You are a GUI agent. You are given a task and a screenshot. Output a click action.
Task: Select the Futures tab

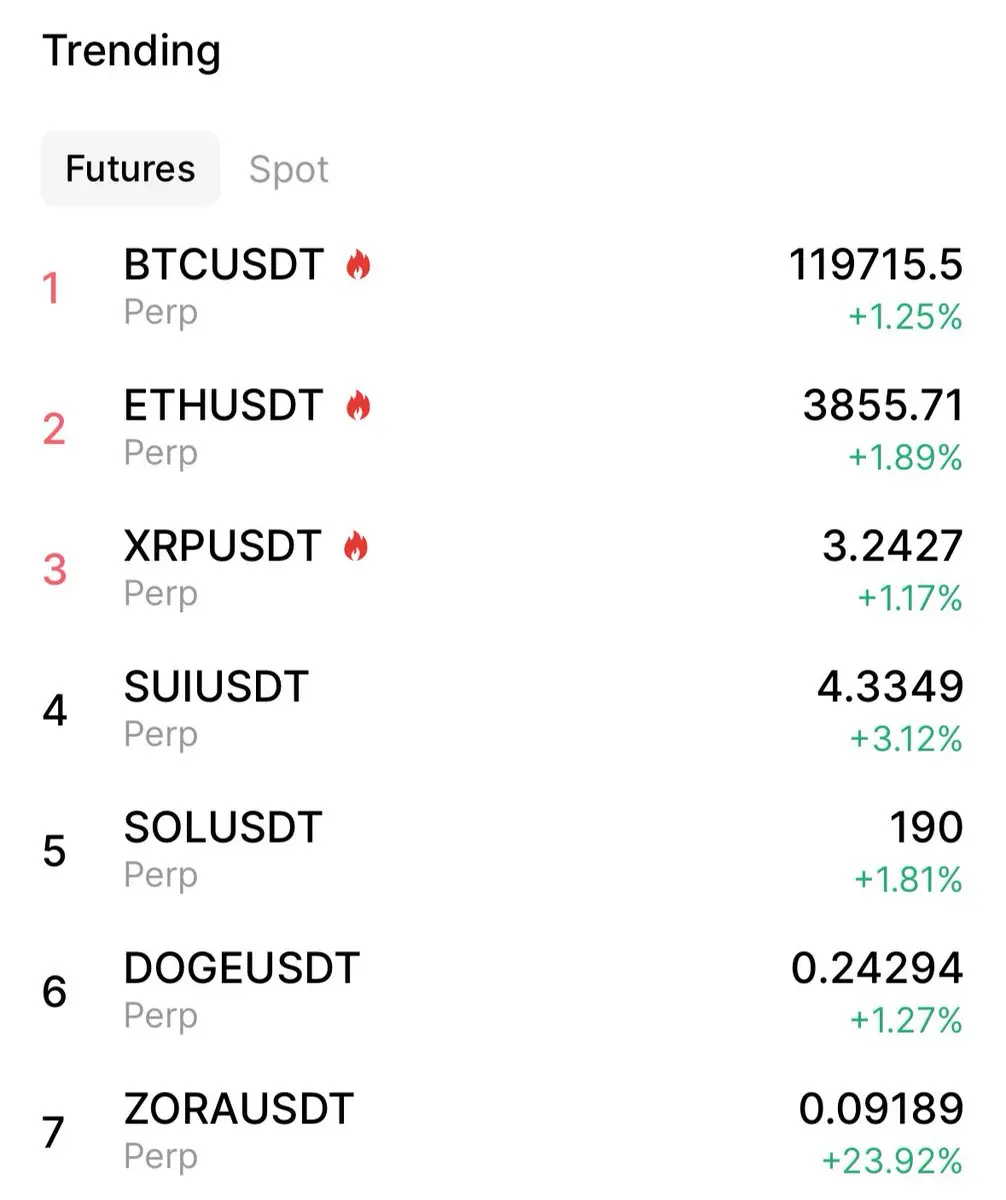click(x=130, y=168)
